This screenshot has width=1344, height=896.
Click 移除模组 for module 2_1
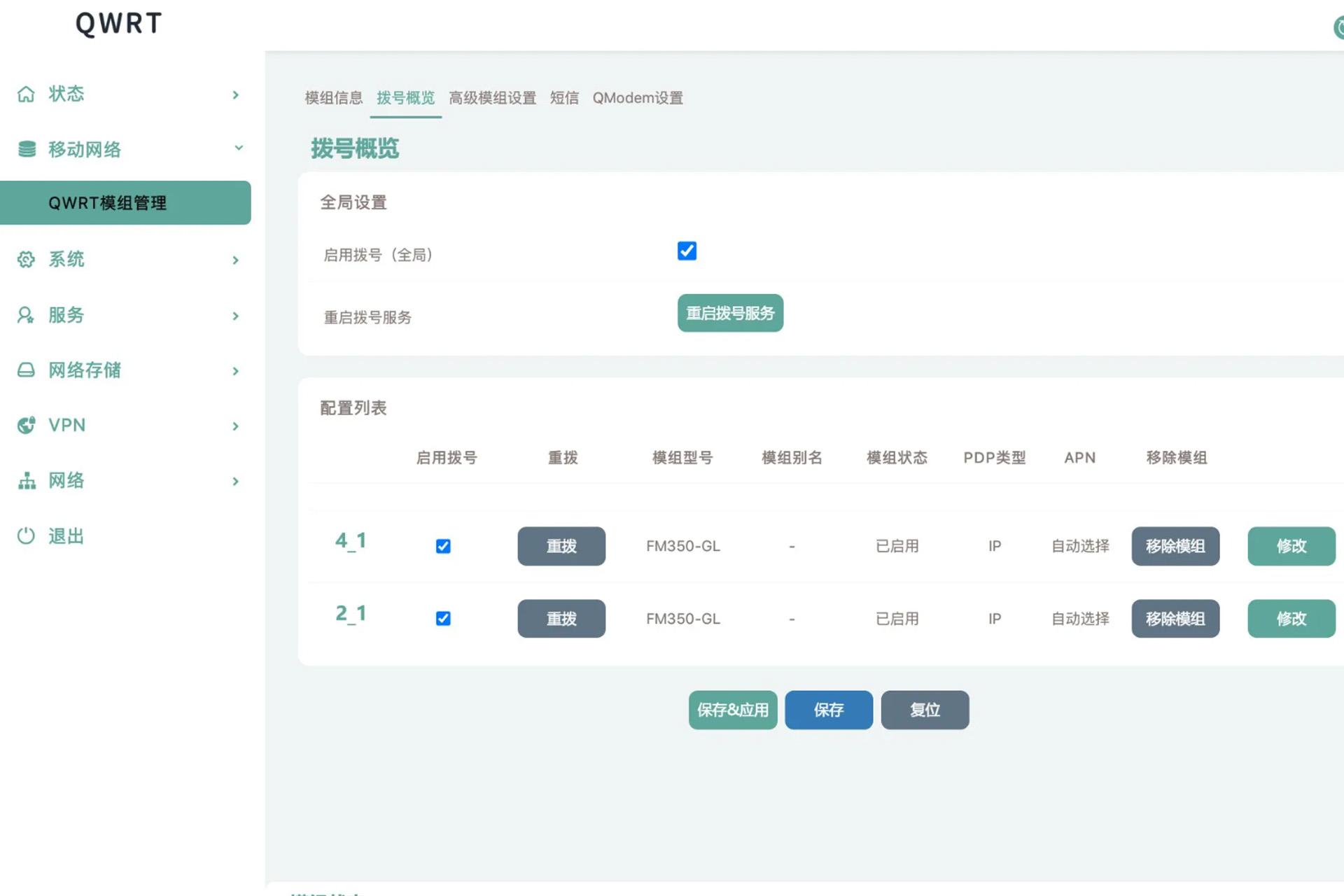[x=1175, y=618]
